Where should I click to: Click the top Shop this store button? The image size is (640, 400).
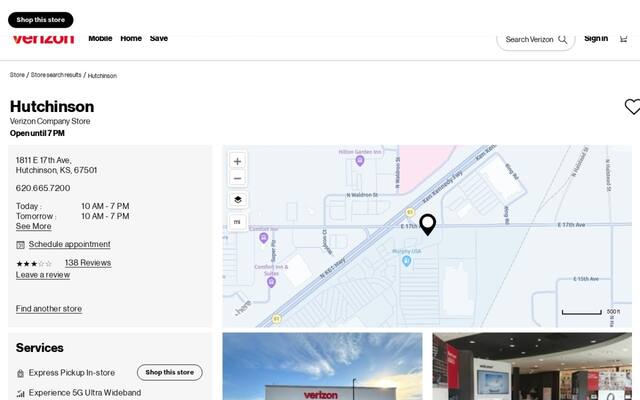coord(41,20)
